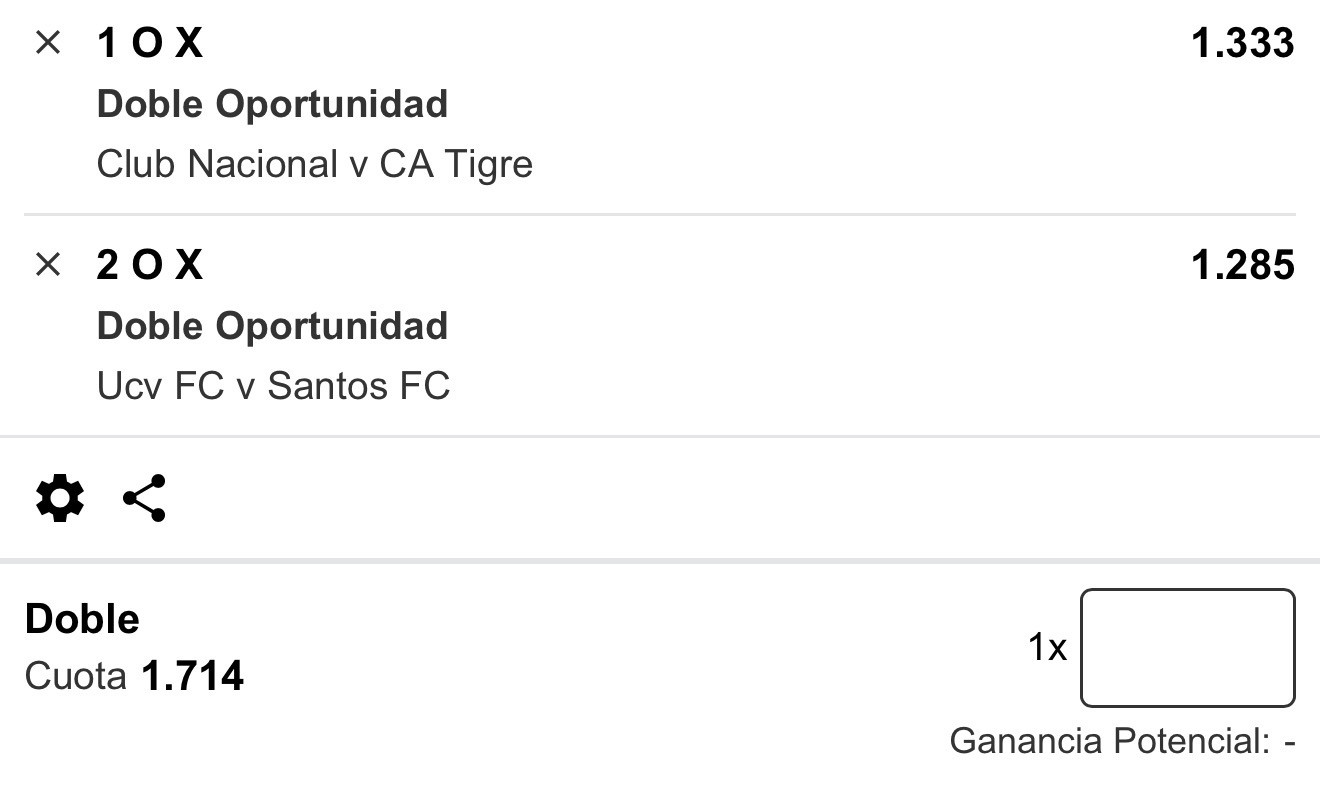Image resolution: width=1320 pixels, height=805 pixels.
Task: Select the Doble bet type heading
Action: pyautogui.click(x=82, y=619)
